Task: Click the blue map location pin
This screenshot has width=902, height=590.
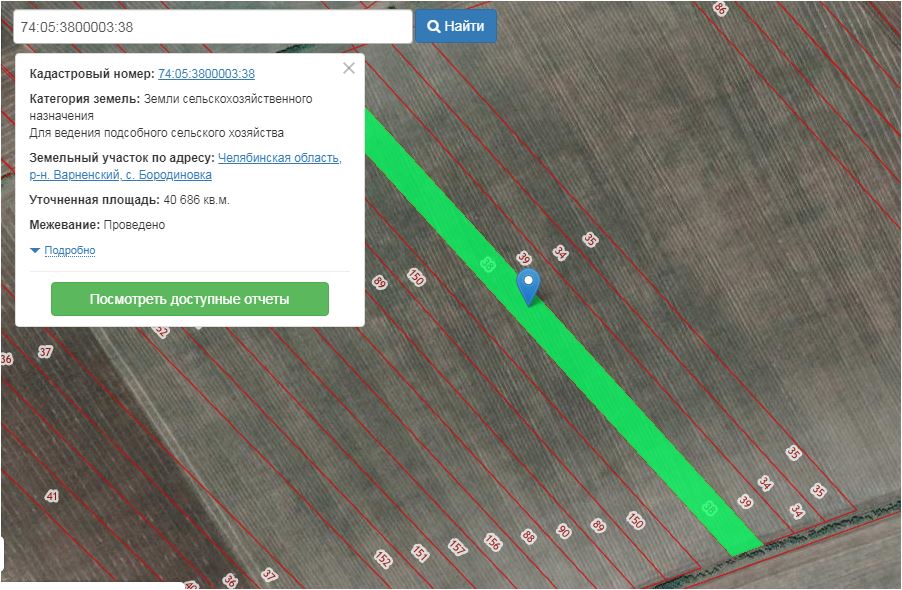Action: click(528, 286)
